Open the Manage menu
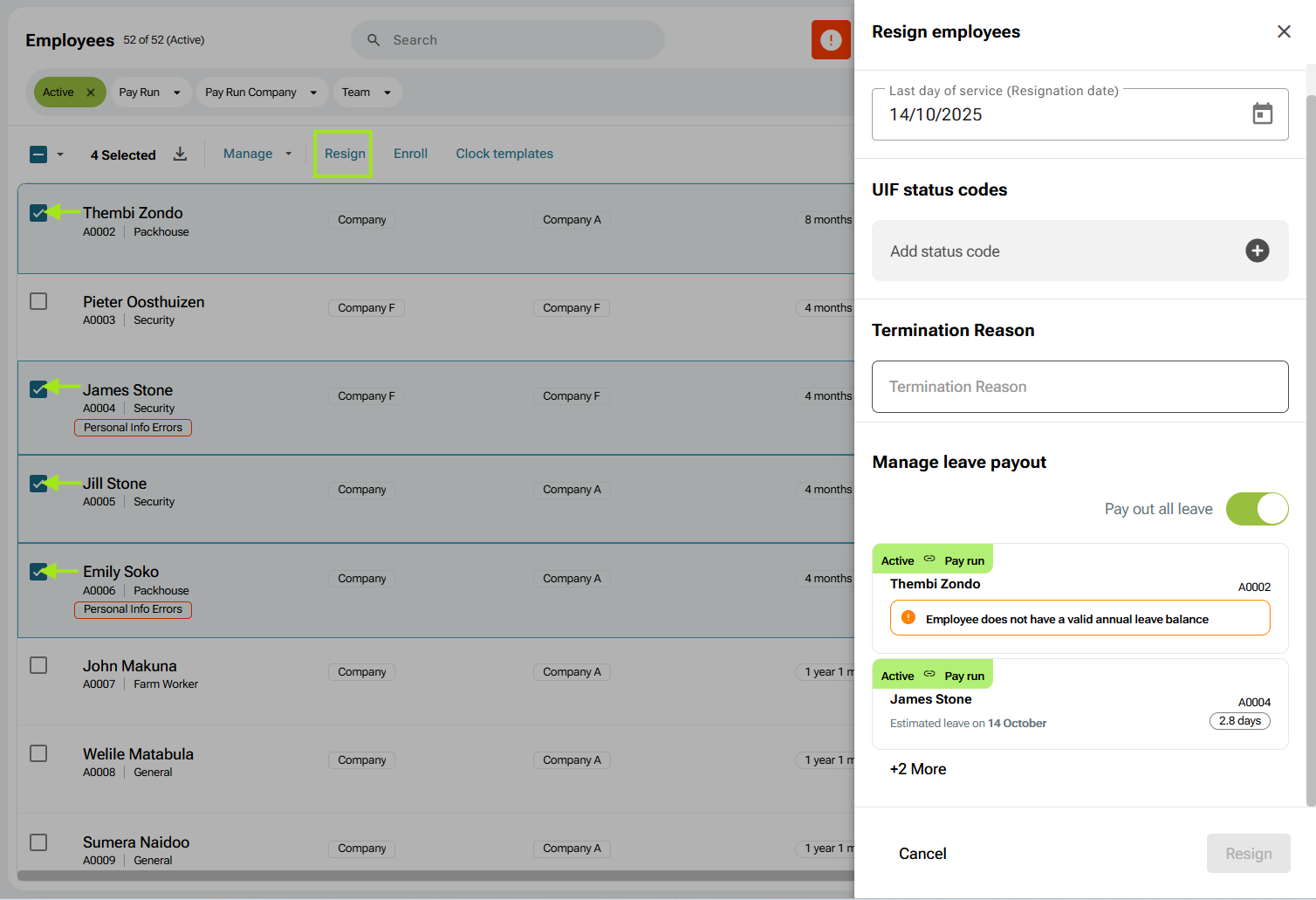This screenshot has height=900, width=1316. click(257, 154)
